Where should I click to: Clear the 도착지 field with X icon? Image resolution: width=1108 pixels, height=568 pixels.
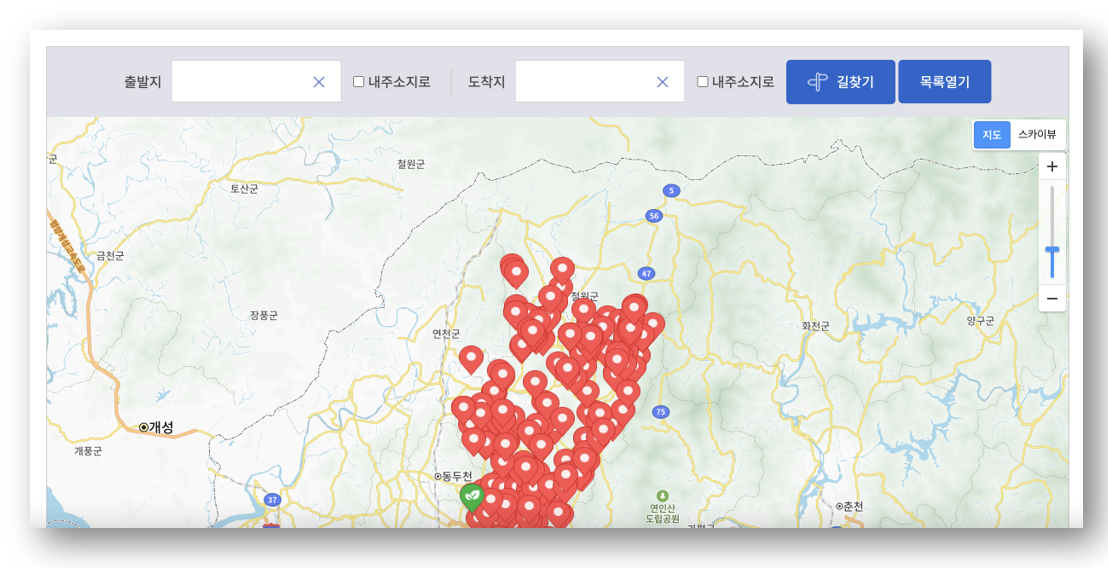coord(662,82)
